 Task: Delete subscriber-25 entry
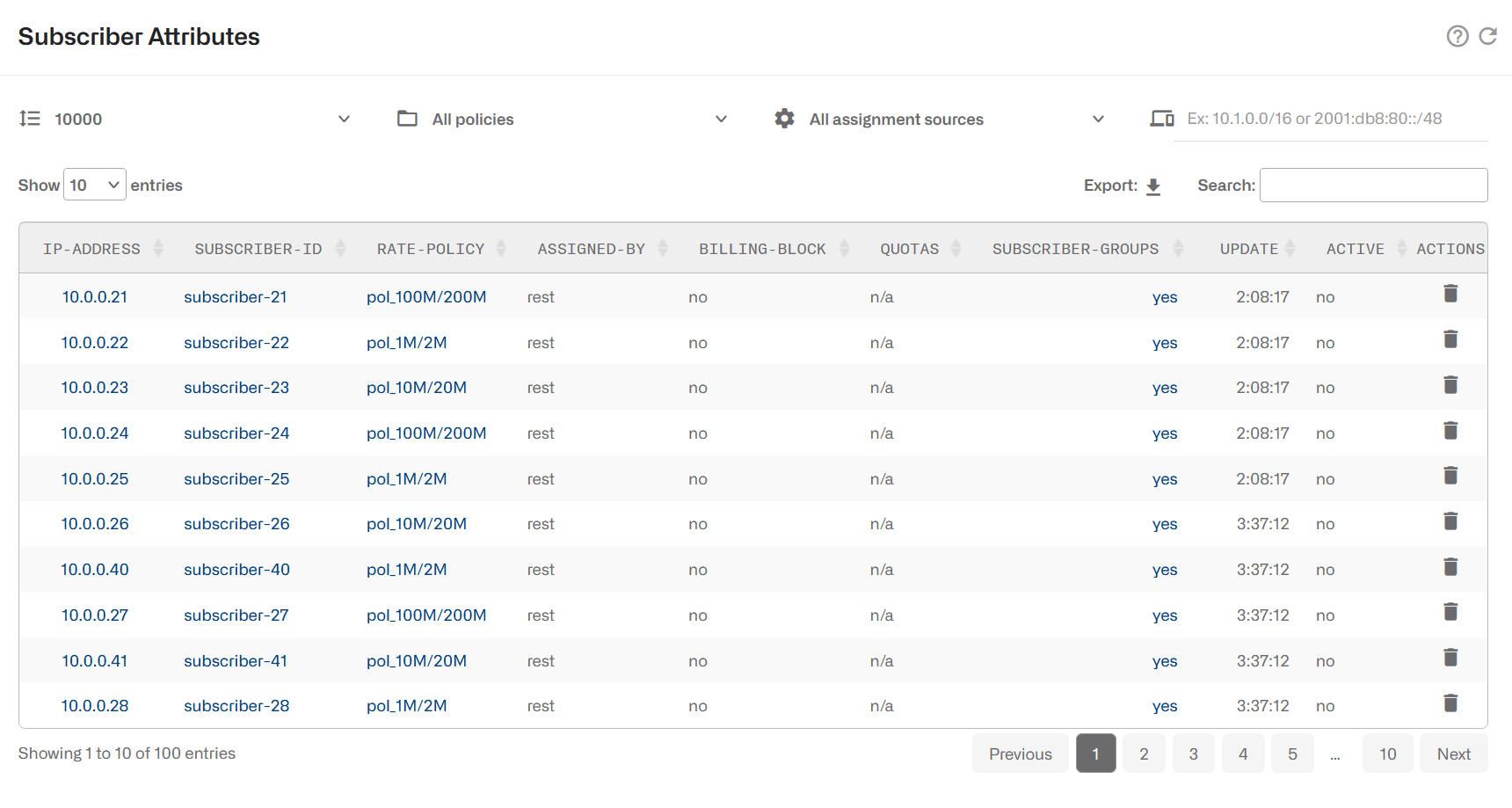[x=1450, y=476]
